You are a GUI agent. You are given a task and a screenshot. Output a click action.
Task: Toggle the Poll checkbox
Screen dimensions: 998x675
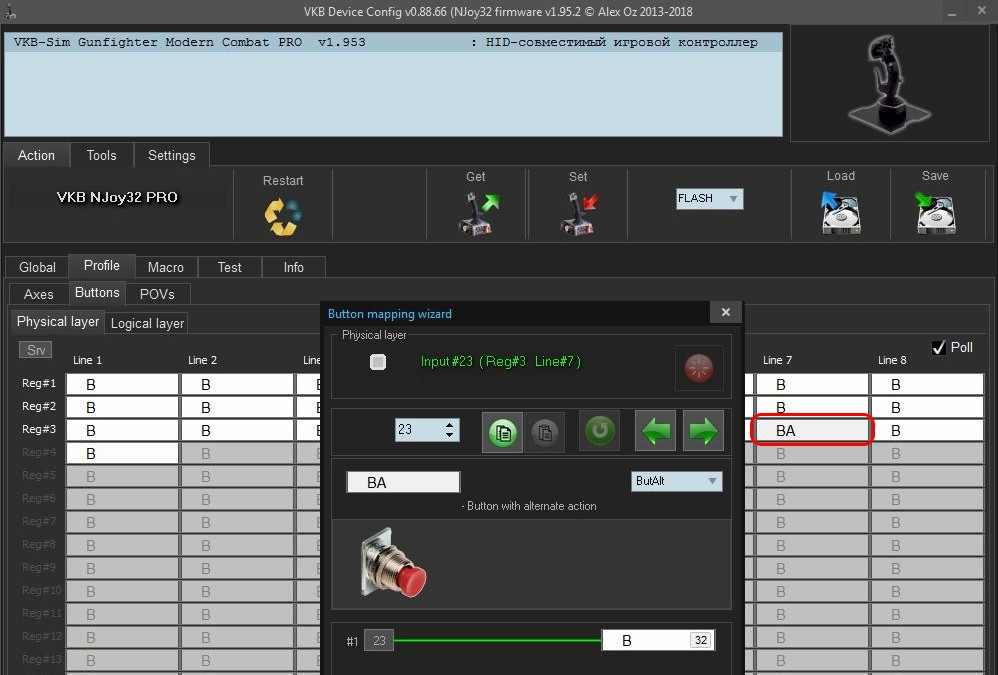click(938, 347)
